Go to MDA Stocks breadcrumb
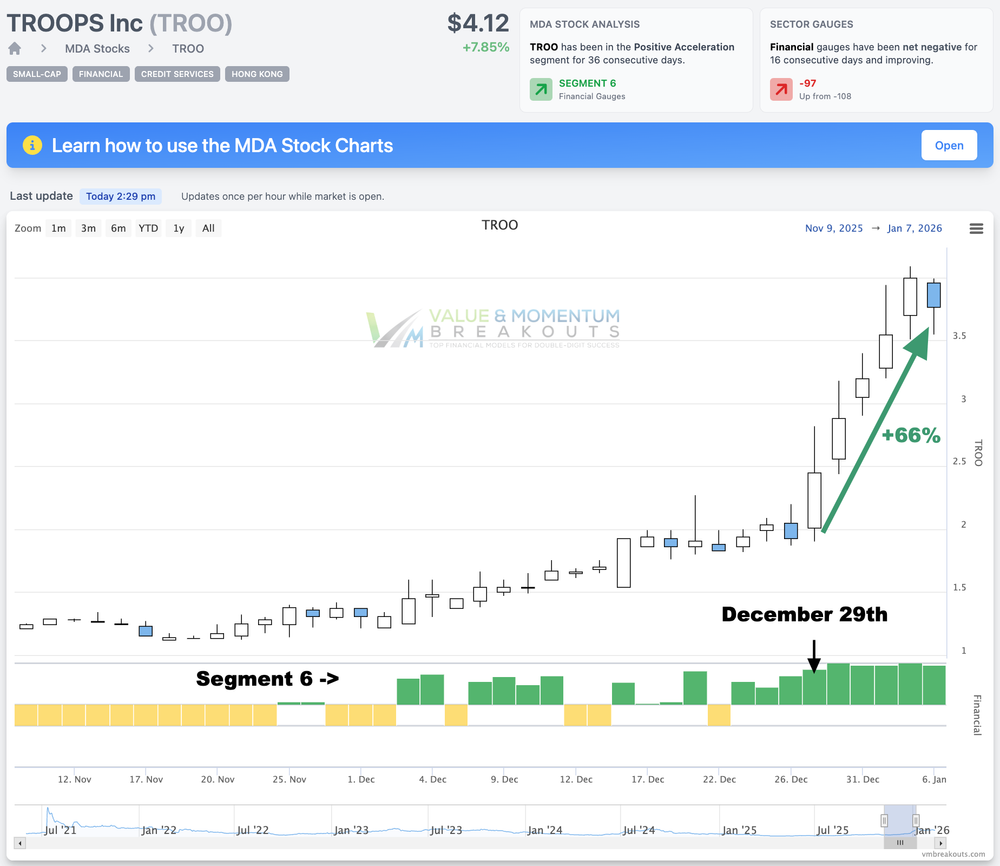This screenshot has width=1000, height=866. coord(97,48)
